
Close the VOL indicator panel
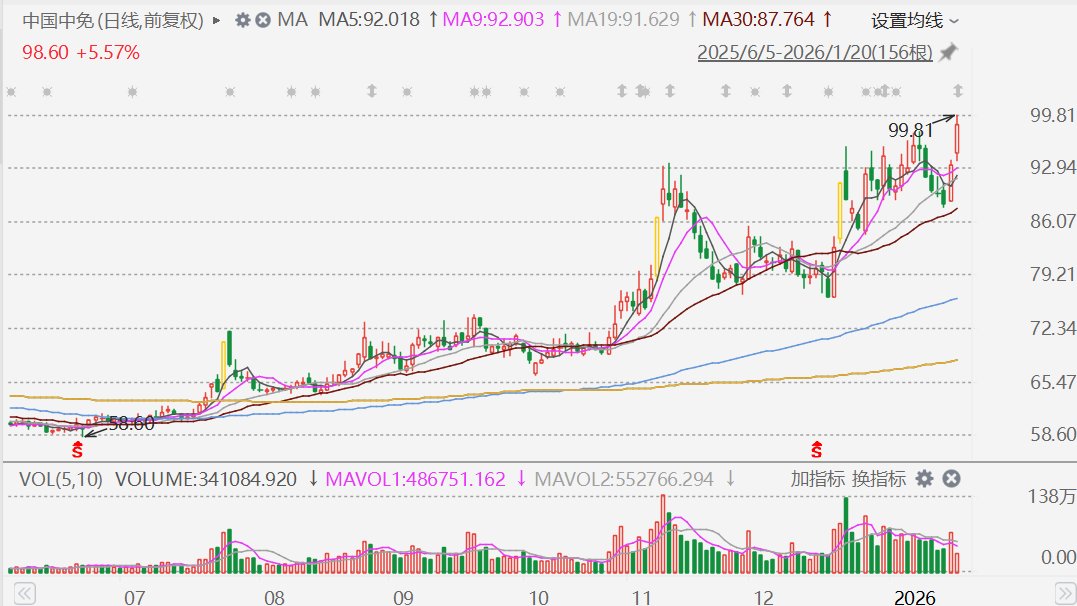coord(951,479)
